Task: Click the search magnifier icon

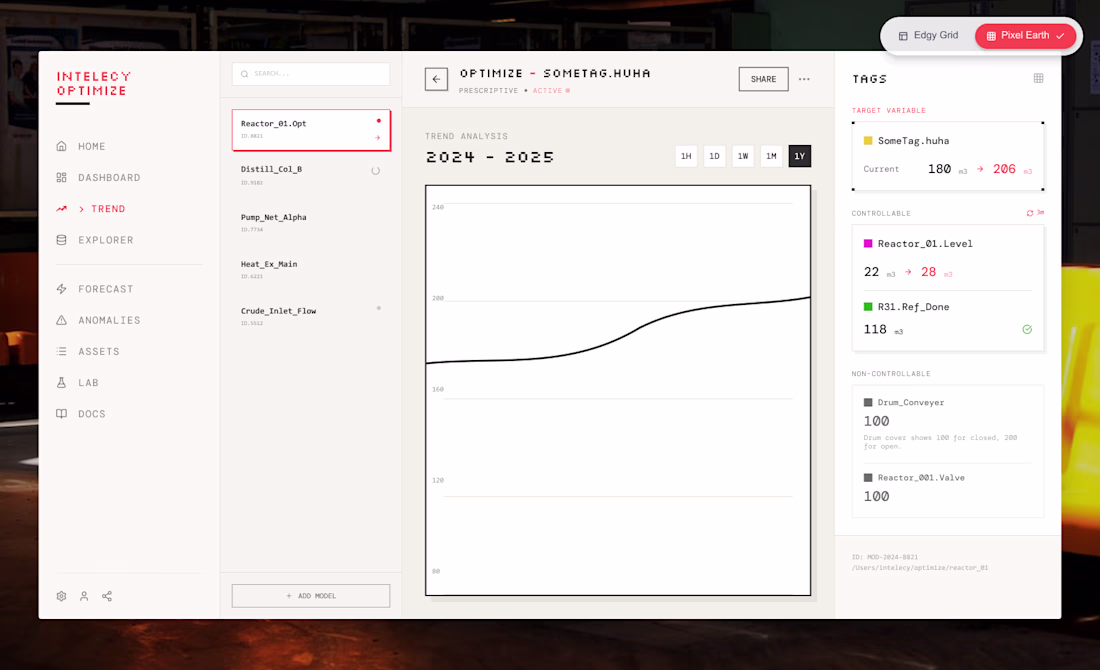Action: click(244, 74)
